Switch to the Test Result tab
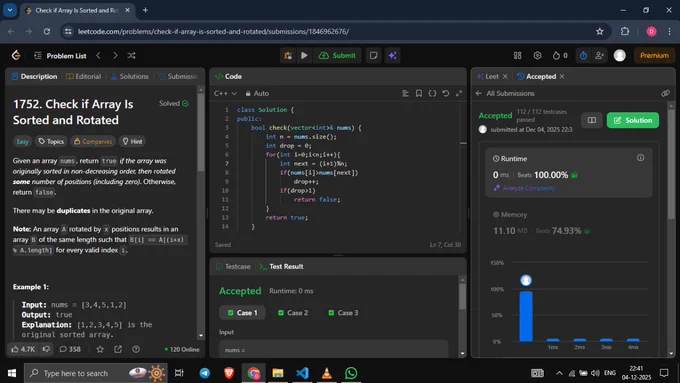 [281, 266]
